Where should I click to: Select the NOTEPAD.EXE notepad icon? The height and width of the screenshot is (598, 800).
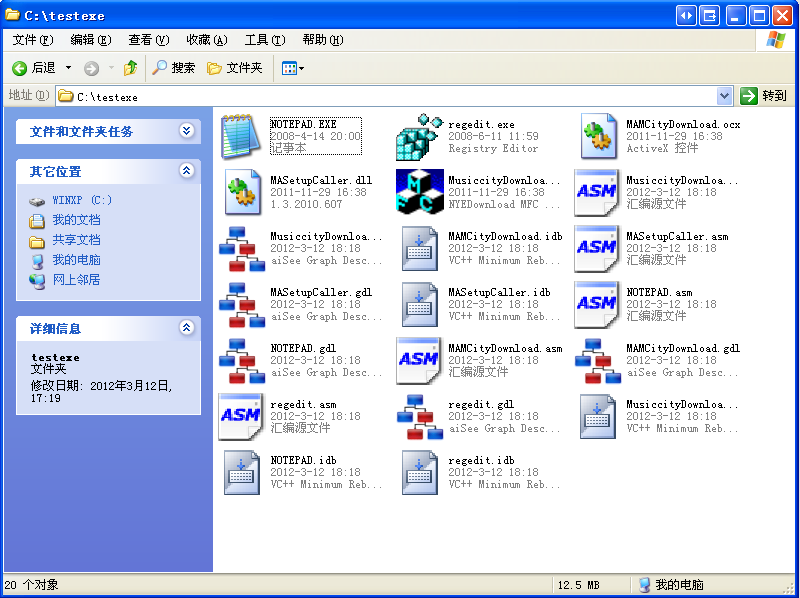click(x=241, y=137)
